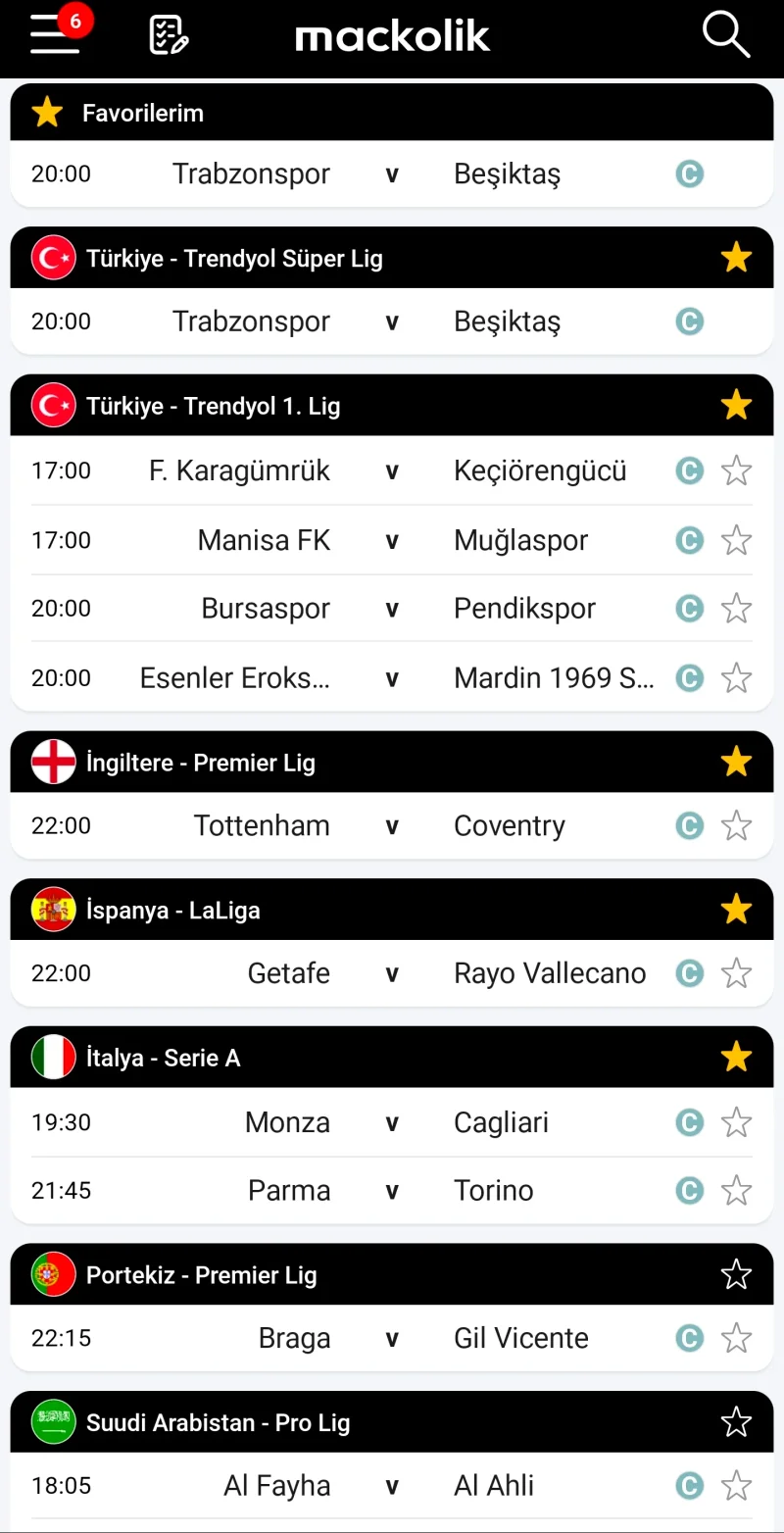The image size is (784, 1533).
Task: Click the Saudi Arabia flag icon
Action: click(53, 1422)
